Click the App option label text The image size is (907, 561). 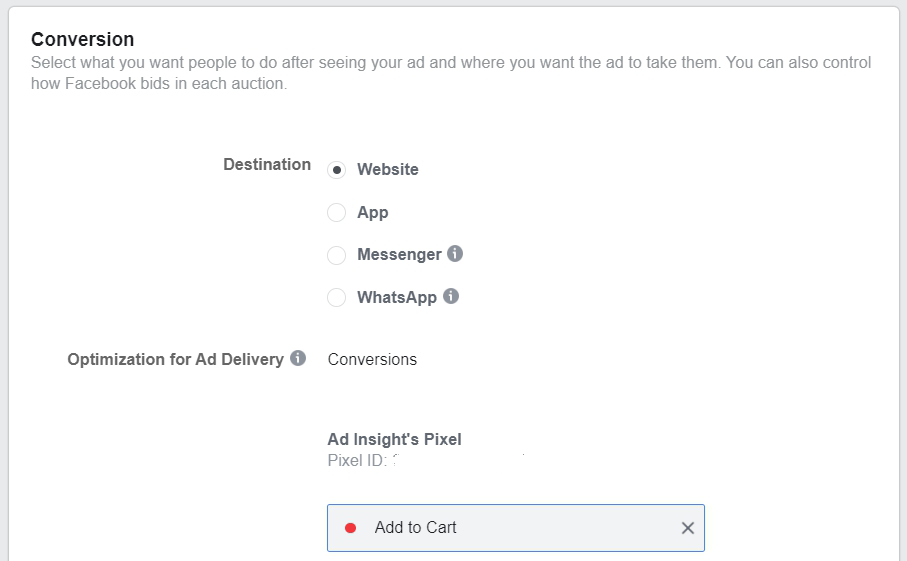pyautogui.click(x=373, y=213)
